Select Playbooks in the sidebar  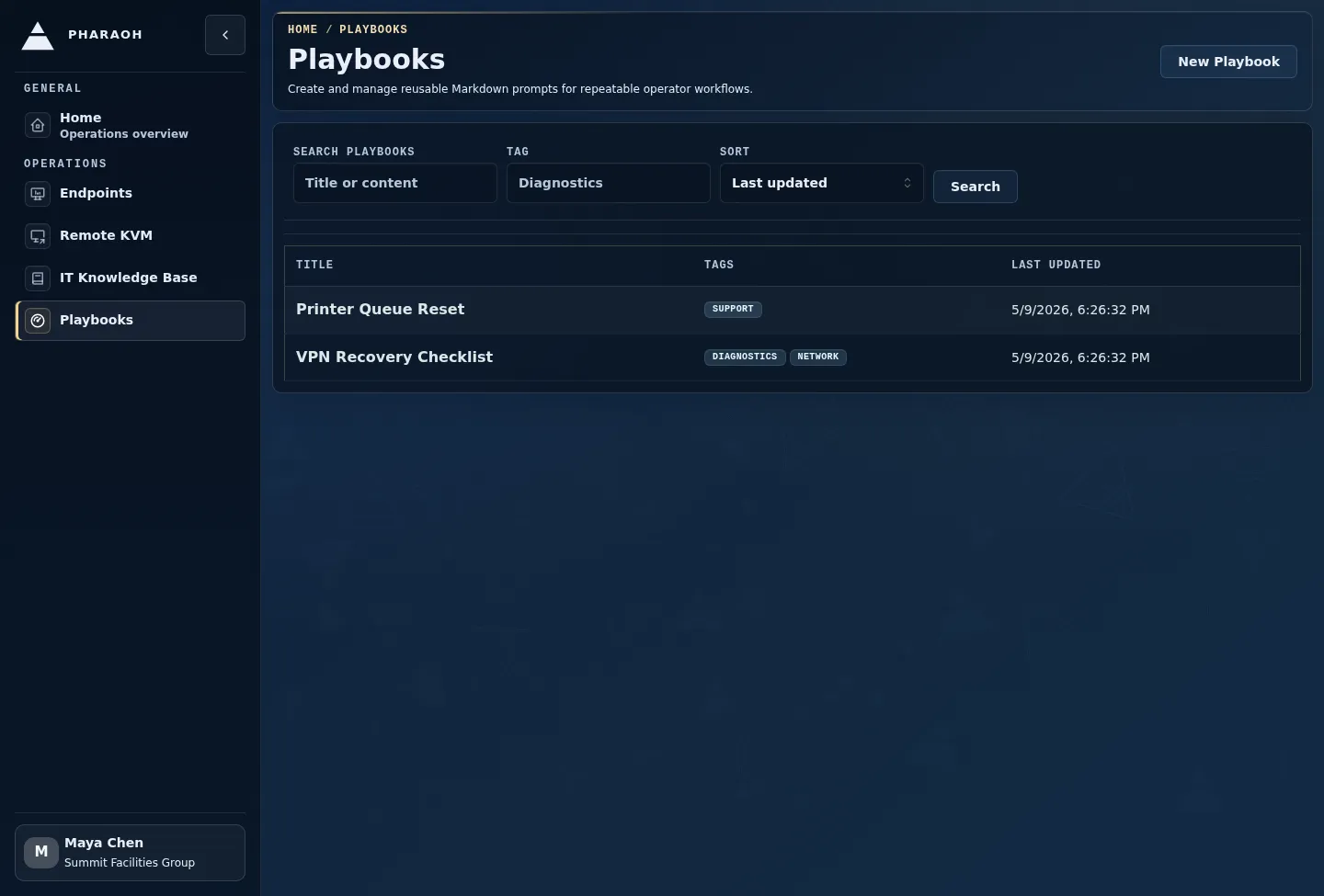pyautogui.click(x=131, y=321)
